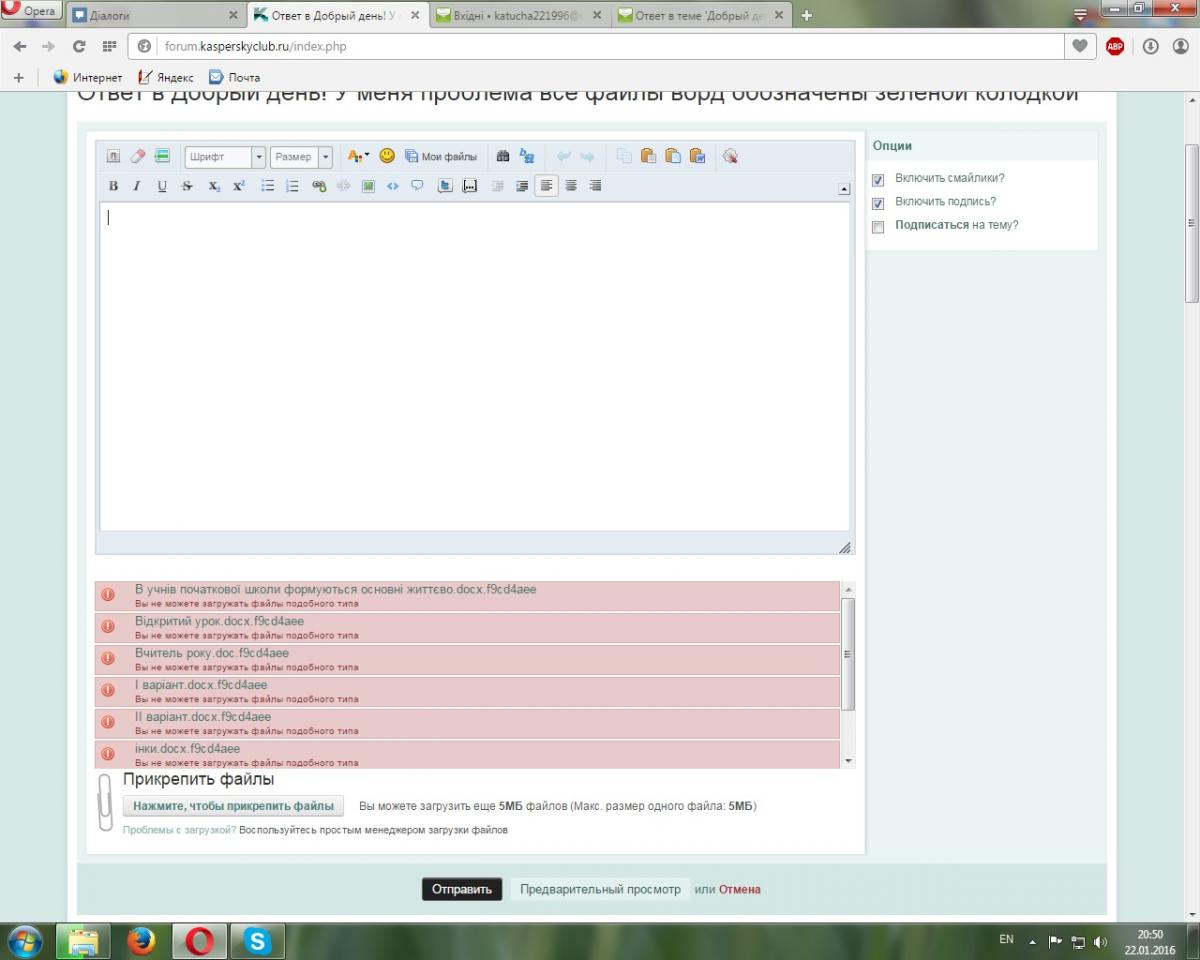
Task: Collapse the editor toolbar
Action: click(x=844, y=189)
